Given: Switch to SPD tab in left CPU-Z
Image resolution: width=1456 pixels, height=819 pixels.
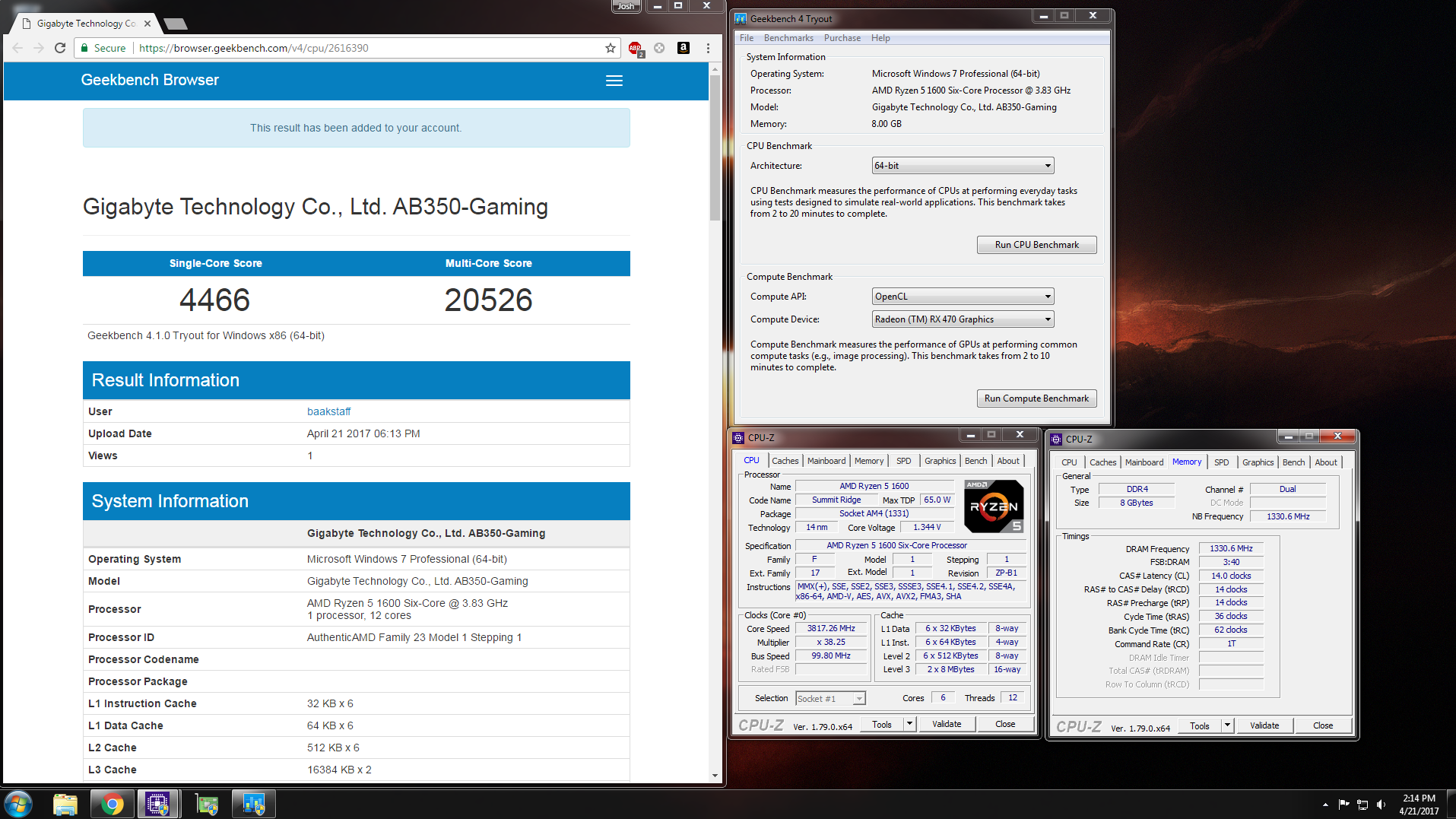Looking at the screenshot, I should coord(903,461).
